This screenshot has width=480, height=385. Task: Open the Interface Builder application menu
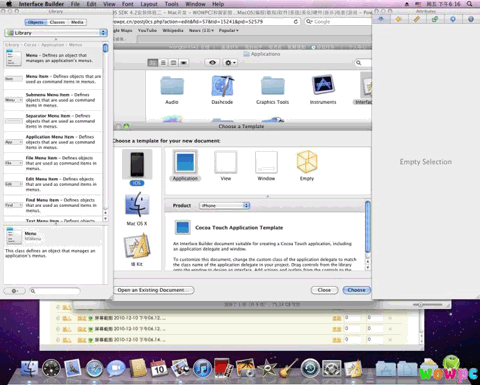coord(41,4)
